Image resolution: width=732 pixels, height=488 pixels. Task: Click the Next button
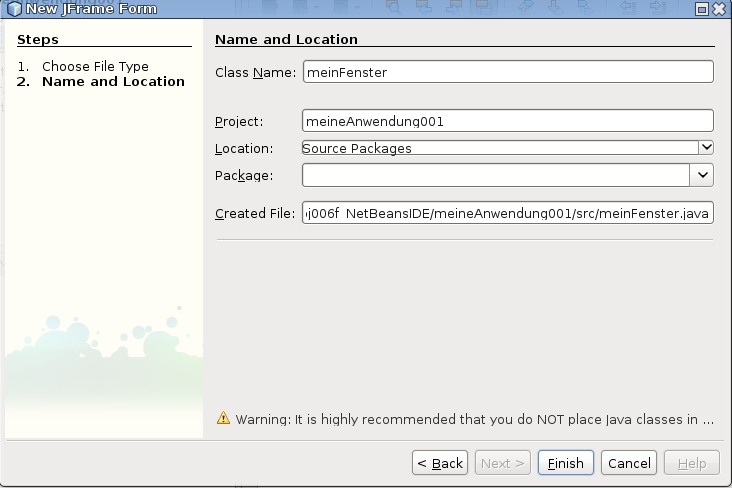pyautogui.click(x=501, y=463)
